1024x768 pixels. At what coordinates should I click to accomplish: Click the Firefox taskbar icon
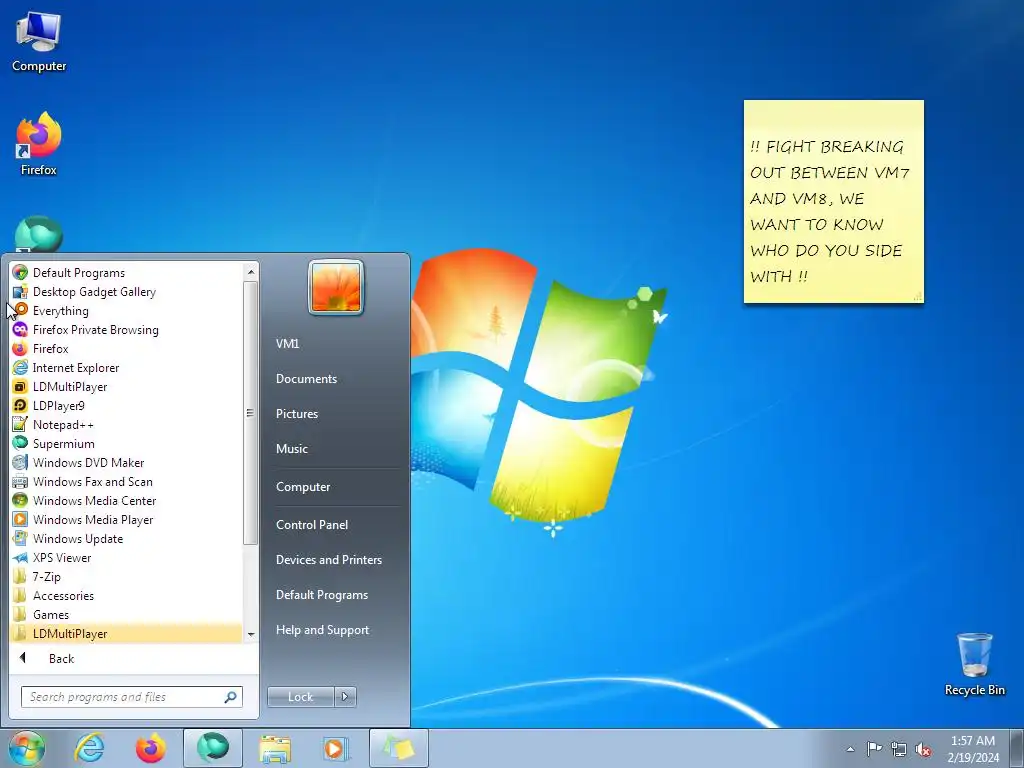[151, 748]
